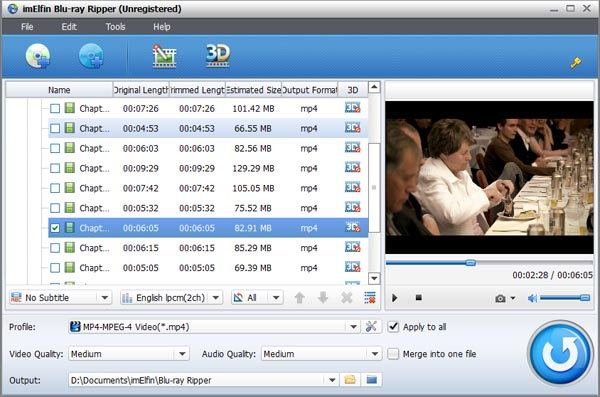Take a snapshot with the camera icon
This screenshot has width=600, height=397.
tap(500, 298)
